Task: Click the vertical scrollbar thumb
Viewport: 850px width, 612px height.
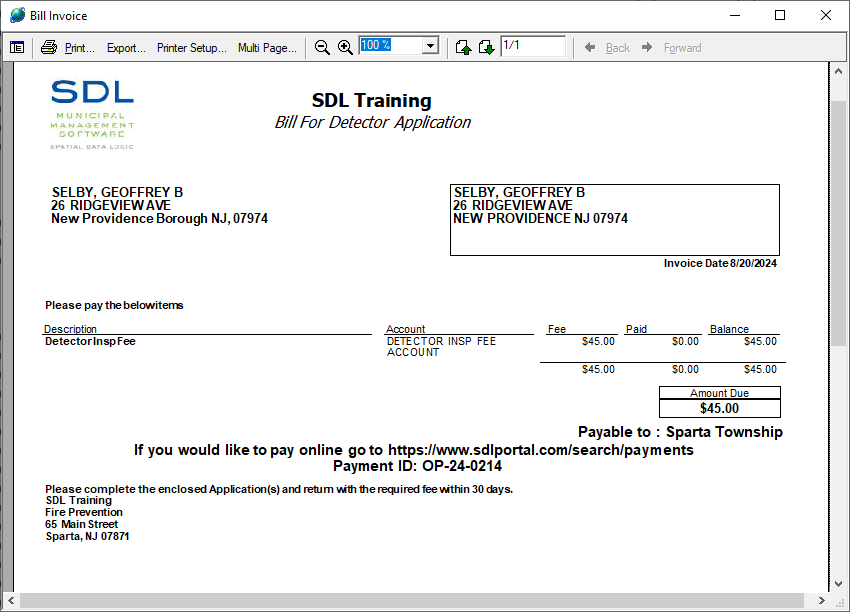Action: [x=839, y=223]
